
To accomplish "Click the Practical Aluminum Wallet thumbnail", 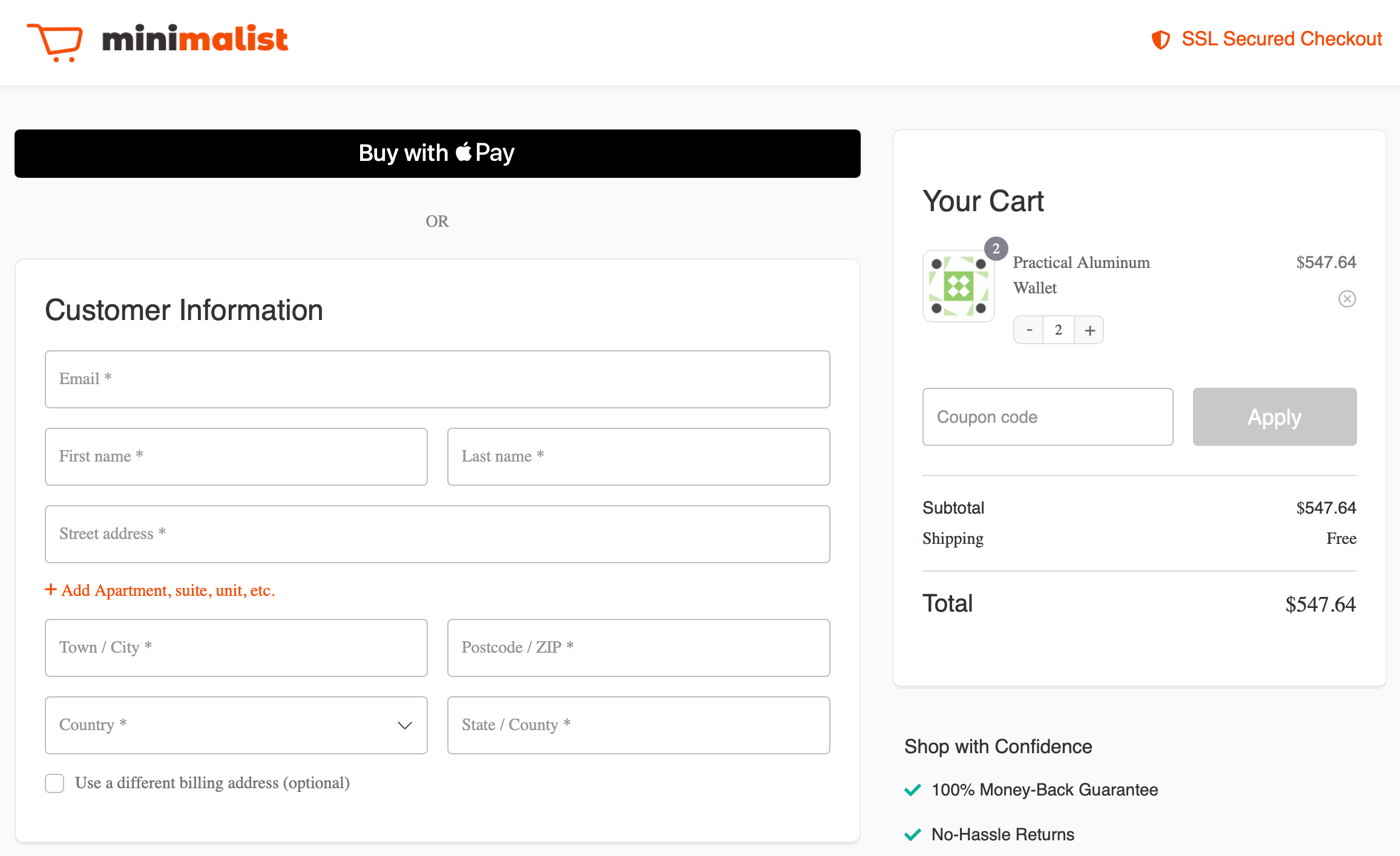I will click(959, 286).
